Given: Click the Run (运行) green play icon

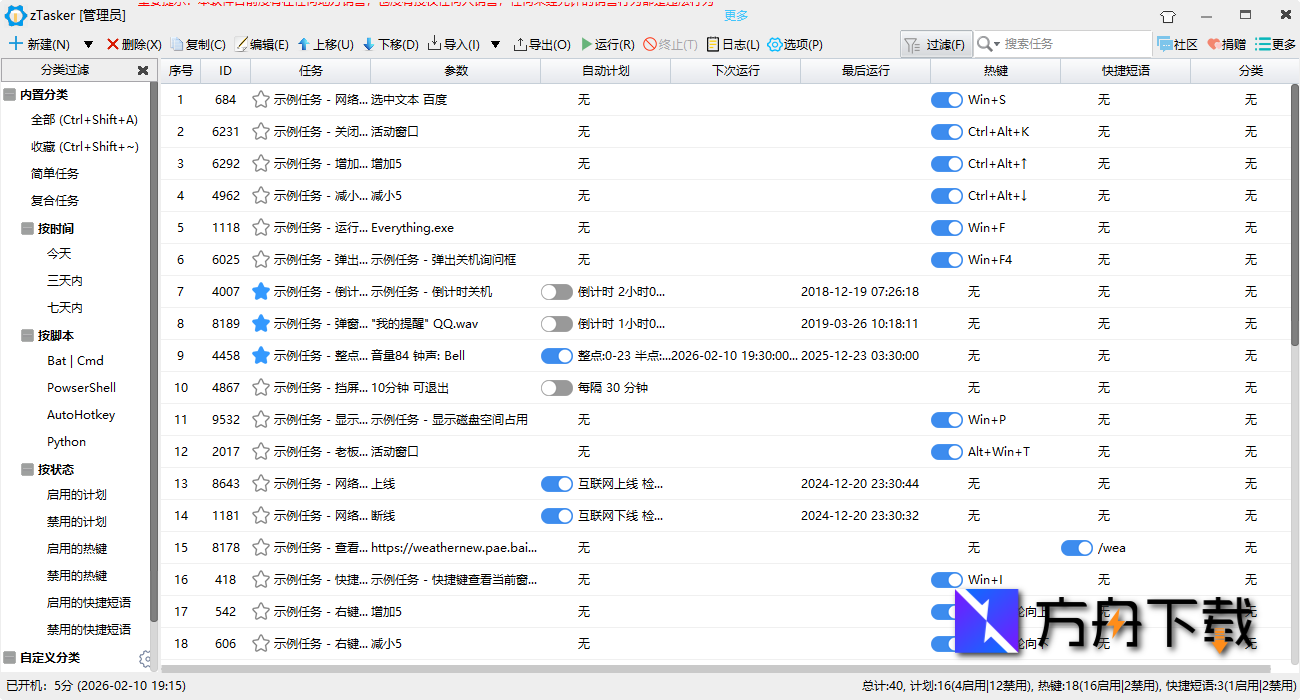Looking at the screenshot, I should click(586, 44).
